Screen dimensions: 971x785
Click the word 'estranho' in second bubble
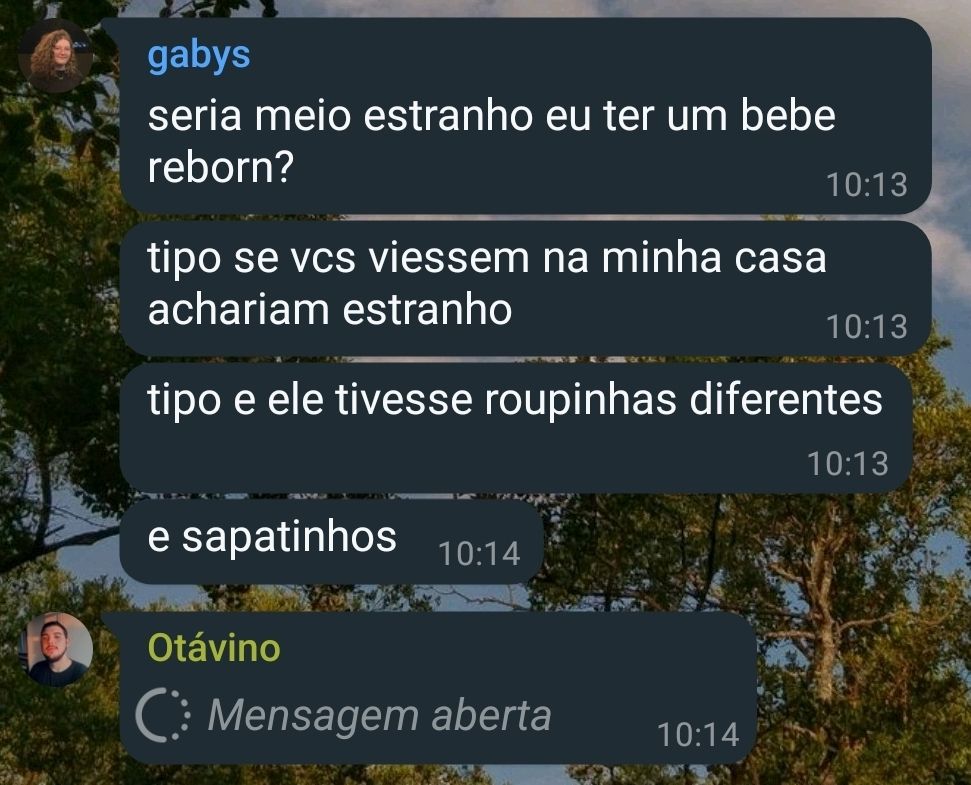(x=427, y=309)
